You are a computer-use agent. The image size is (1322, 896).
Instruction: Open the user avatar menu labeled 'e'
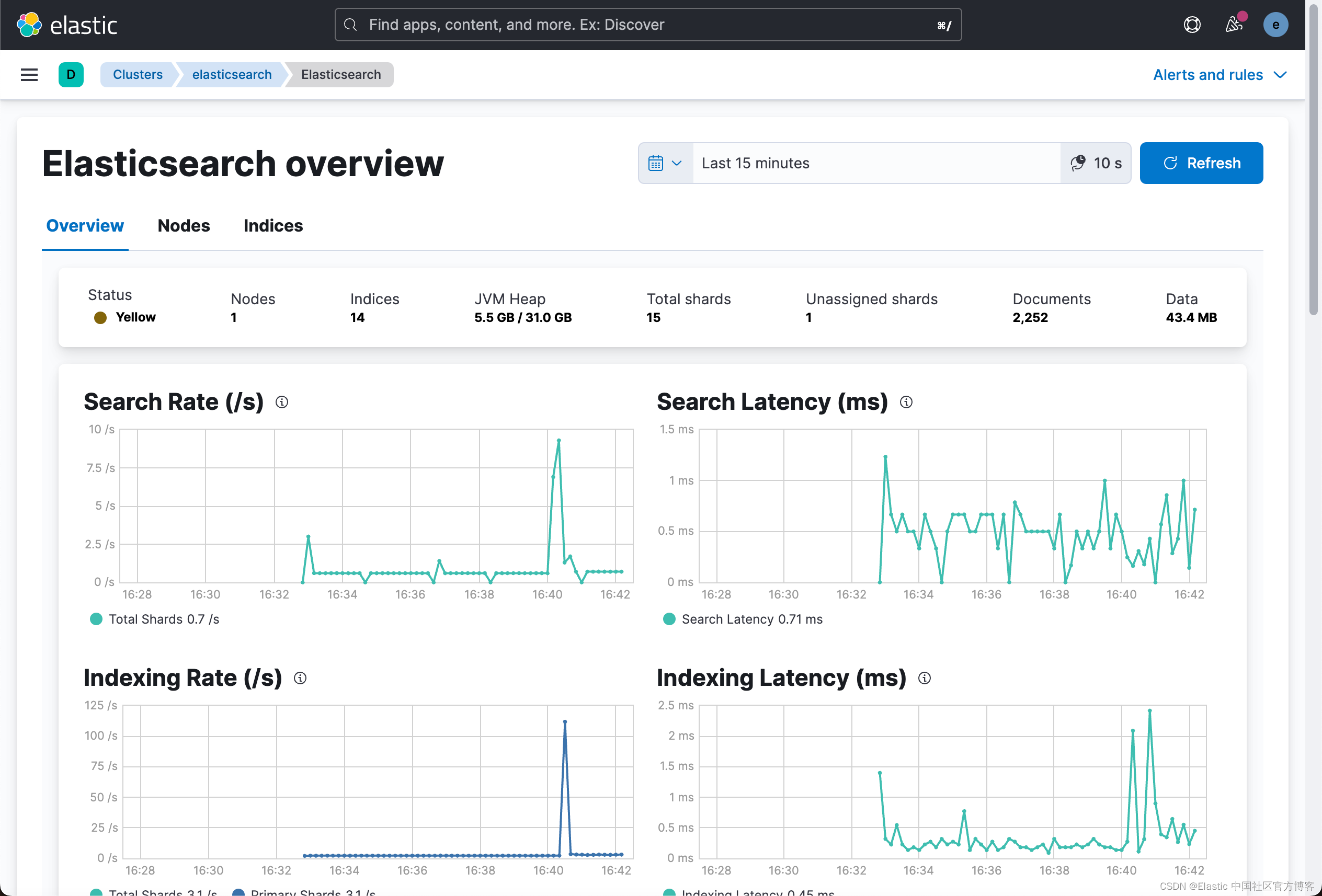[1275, 25]
